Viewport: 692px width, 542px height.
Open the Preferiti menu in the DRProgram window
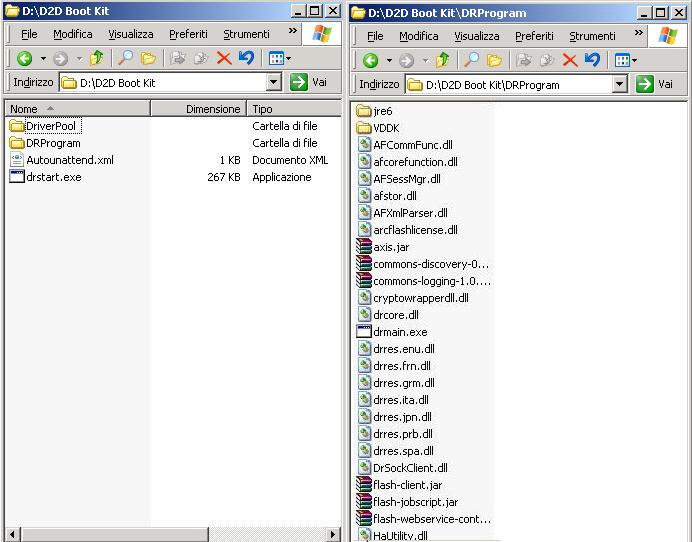pyautogui.click(x=534, y=36)
